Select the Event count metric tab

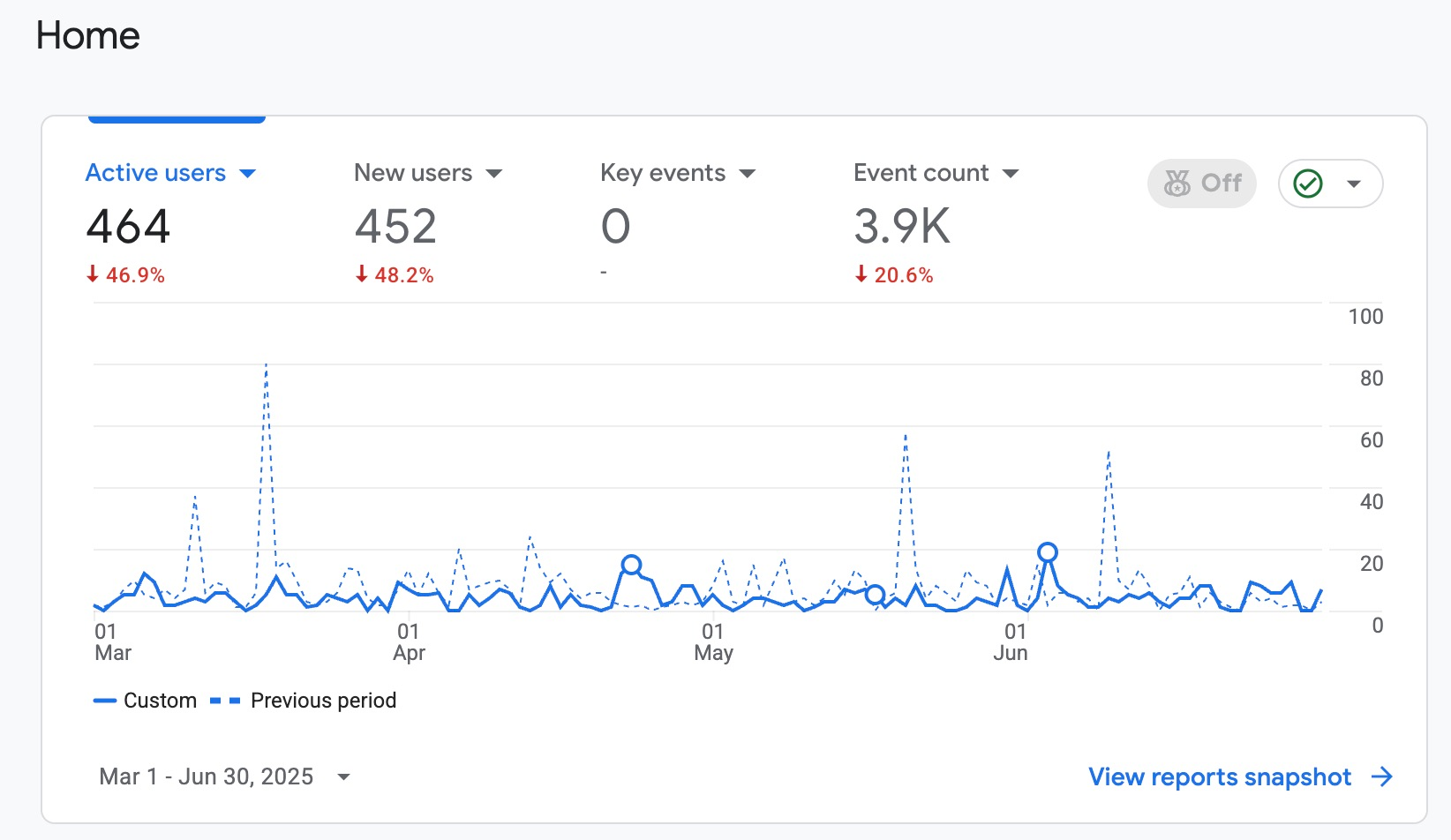click(936, 173)
